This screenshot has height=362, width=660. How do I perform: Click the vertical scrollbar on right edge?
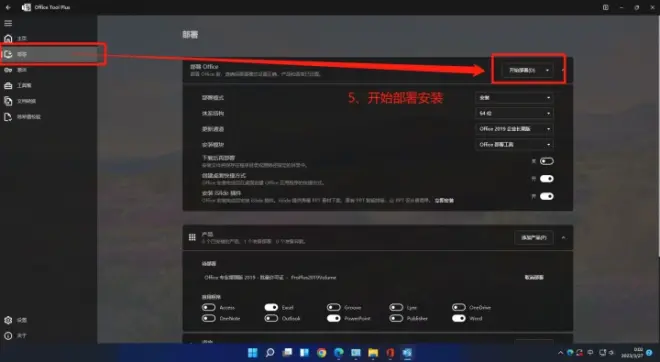pyautogui.click(x=658, y=137)
